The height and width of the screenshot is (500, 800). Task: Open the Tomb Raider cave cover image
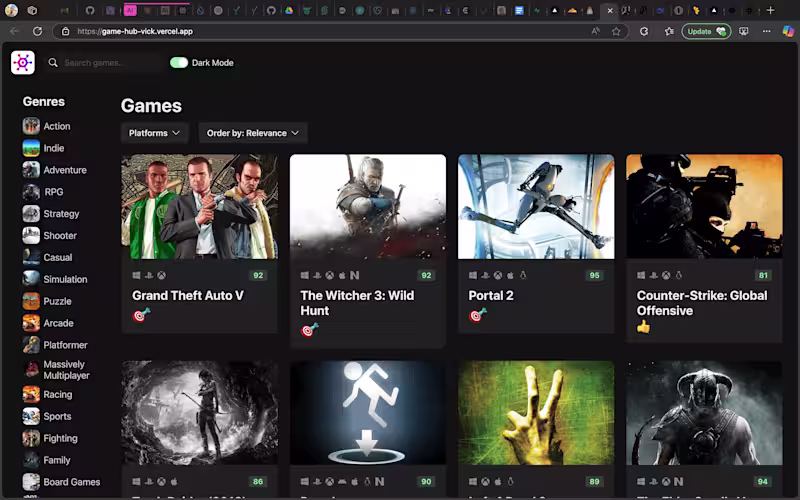click(199, 413)
